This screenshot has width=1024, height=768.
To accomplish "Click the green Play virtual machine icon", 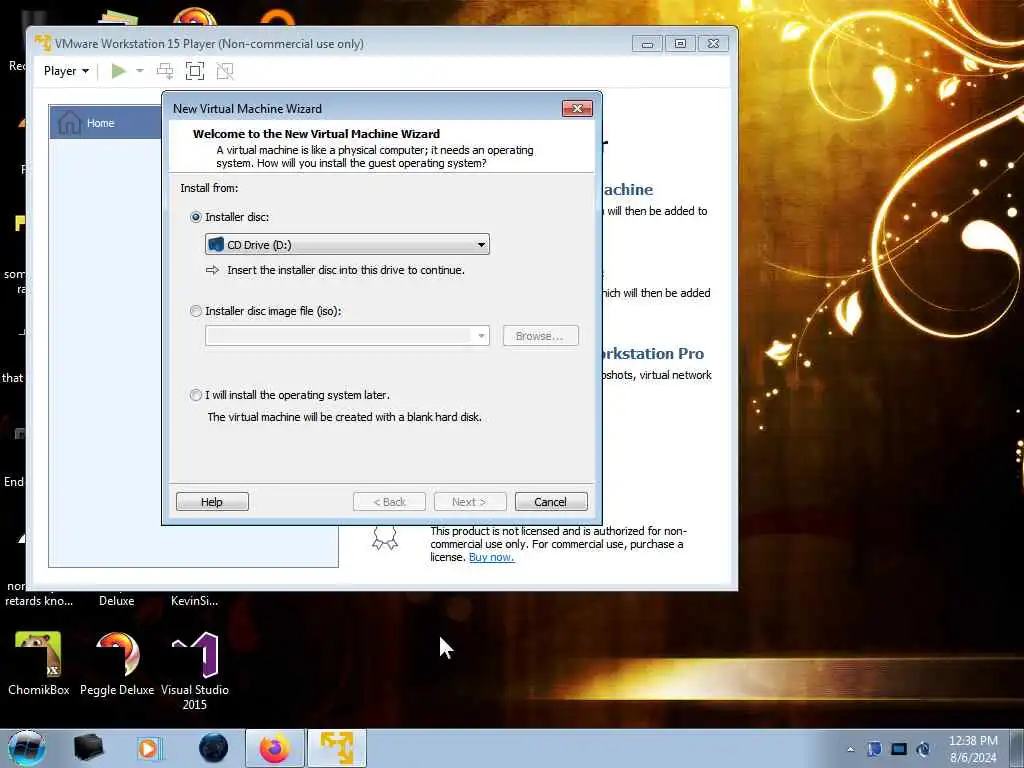I will [118, 71].
